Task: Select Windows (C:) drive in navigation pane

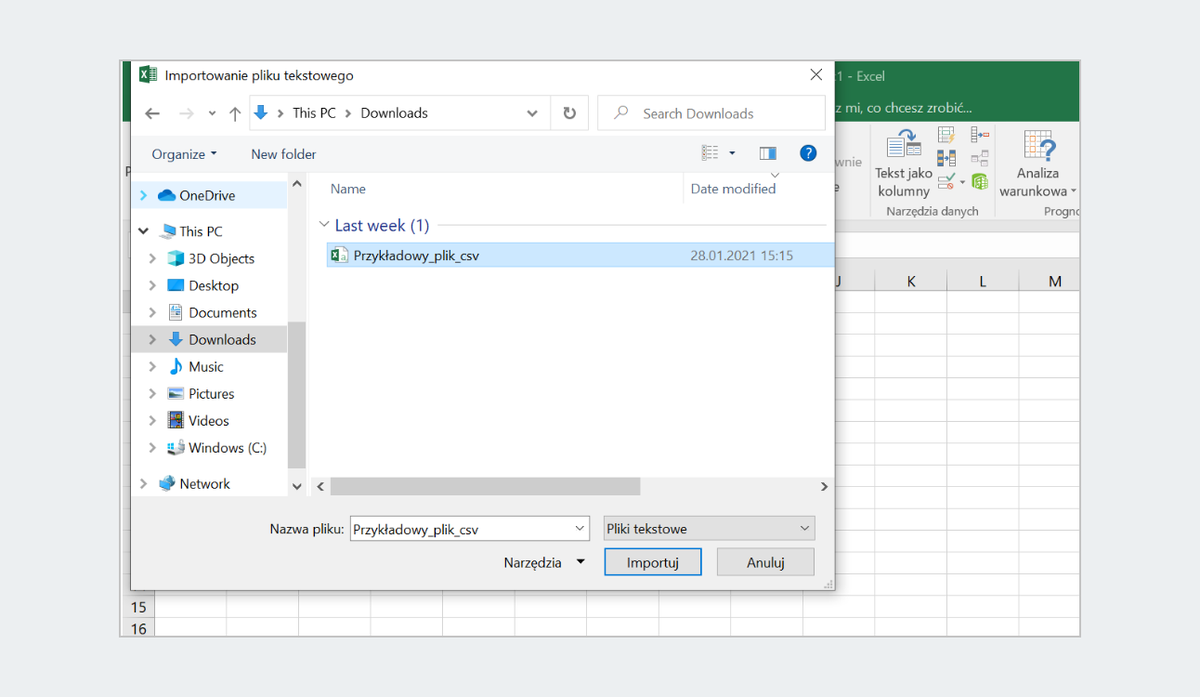Action: tap(227, 448)
